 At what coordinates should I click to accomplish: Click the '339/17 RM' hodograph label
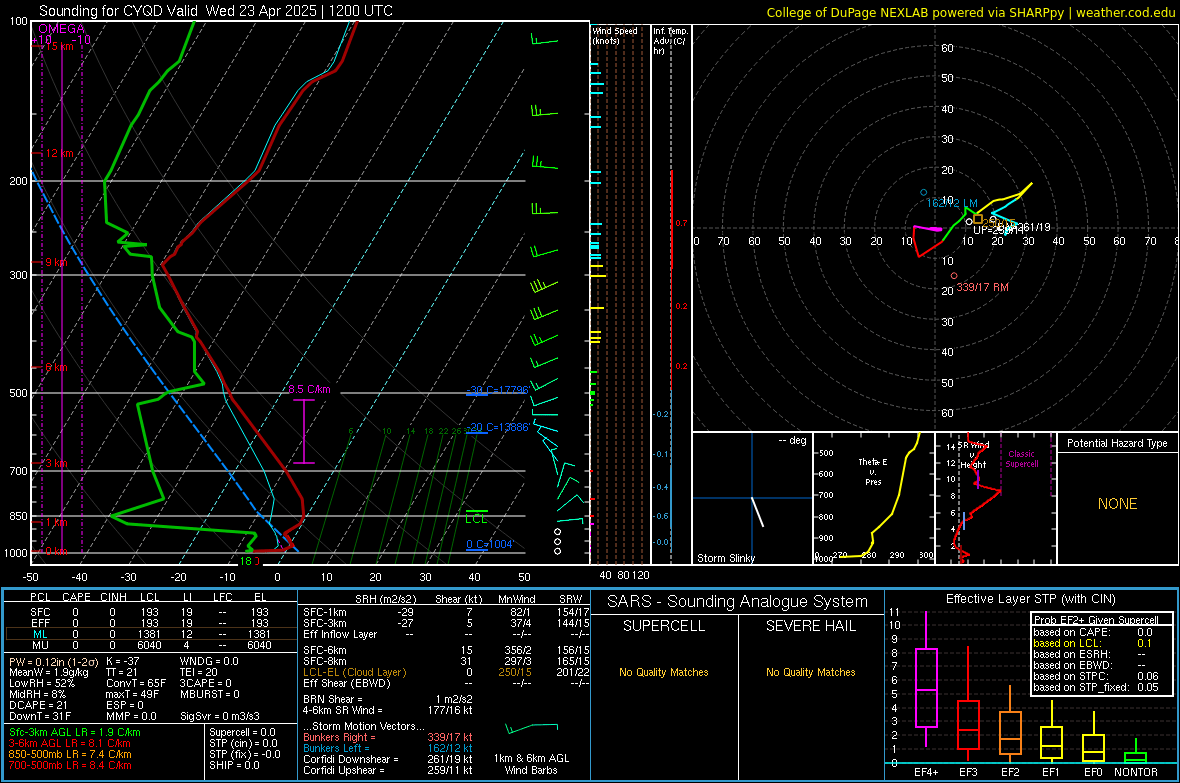(982, 287)
